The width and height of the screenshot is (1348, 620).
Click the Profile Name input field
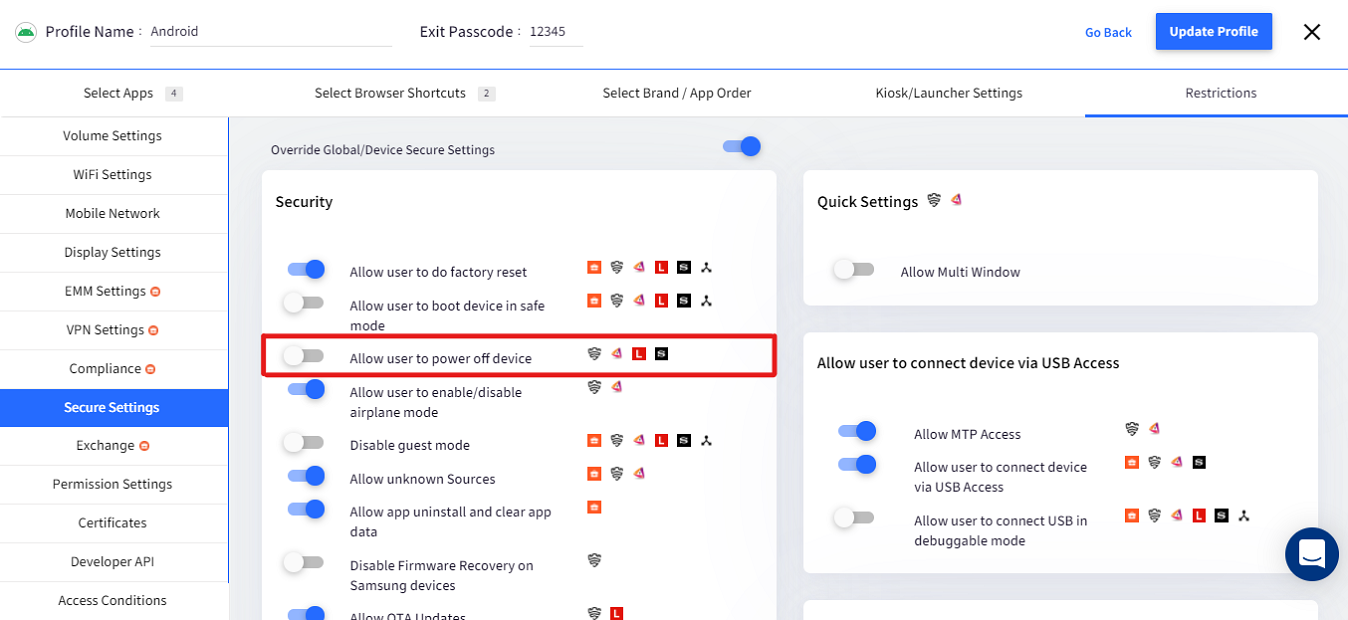point(270,32)
